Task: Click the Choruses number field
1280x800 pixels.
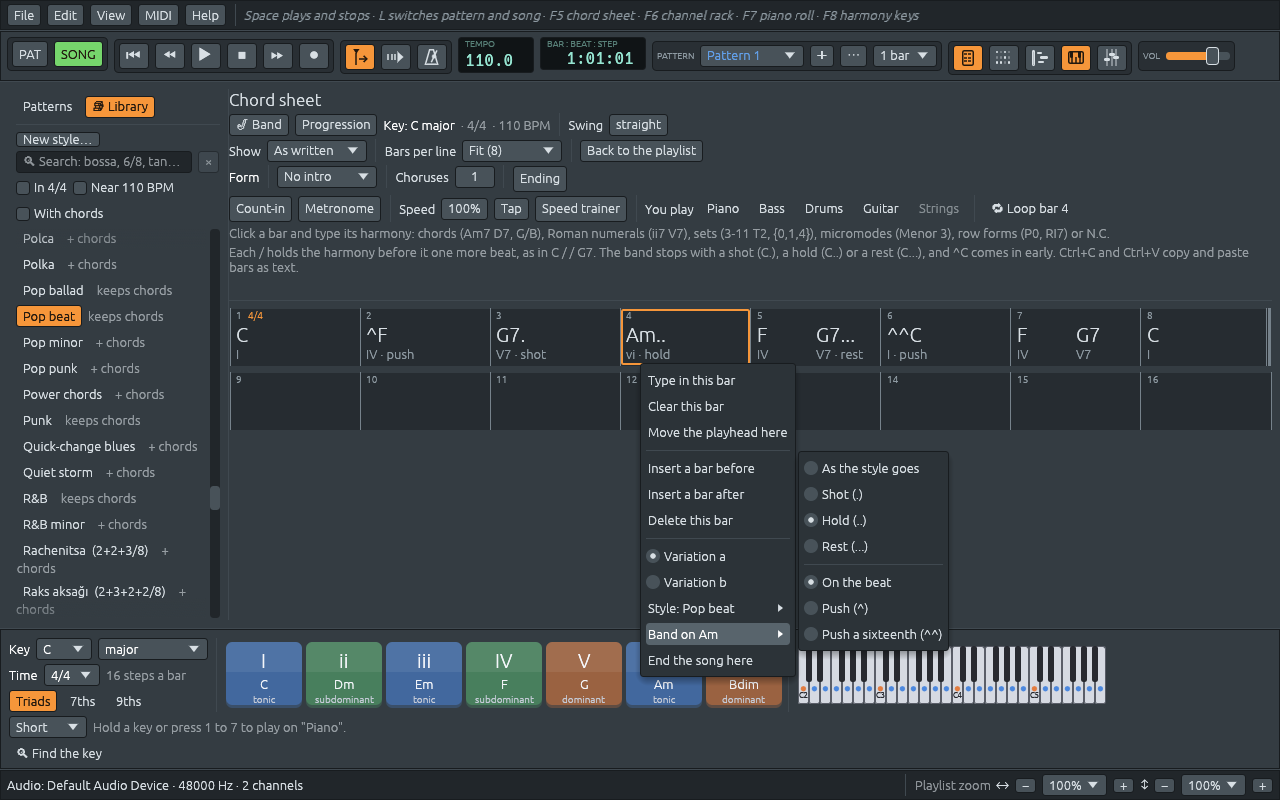Action: pyautogui.click(x=475, y=177)
